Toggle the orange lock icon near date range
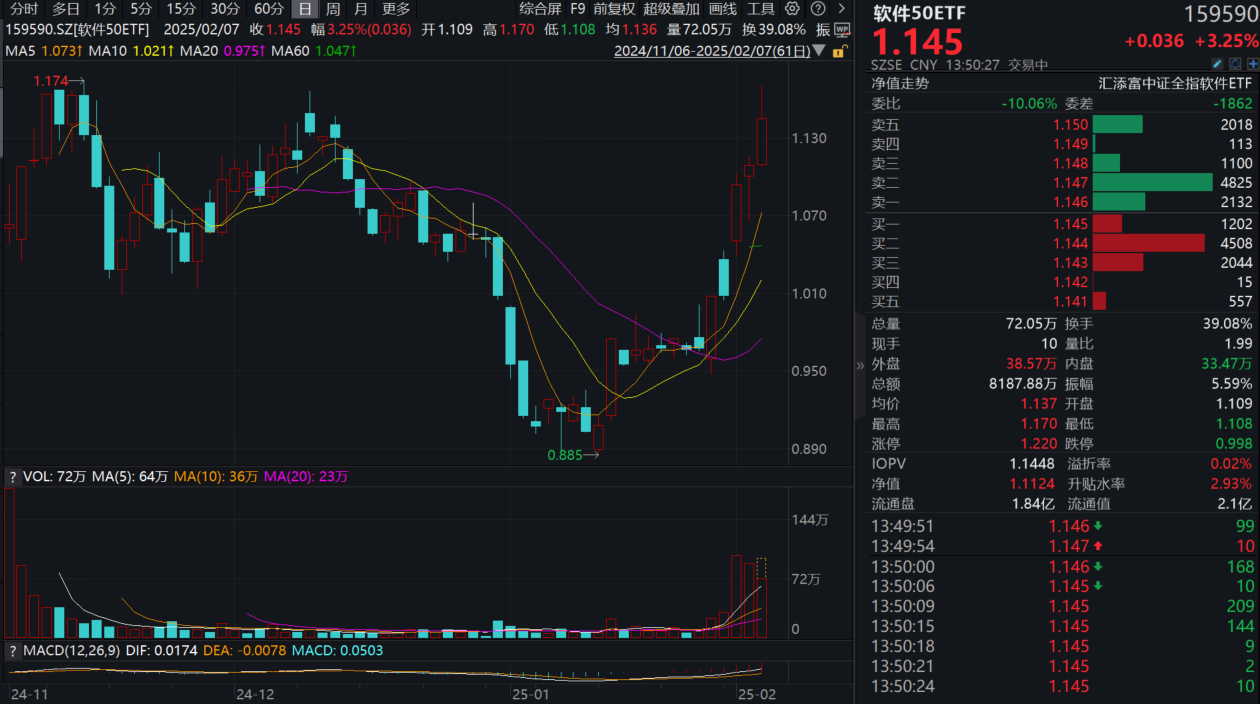The height and width of the screenshot is (704, 1260). pos(838,51)
